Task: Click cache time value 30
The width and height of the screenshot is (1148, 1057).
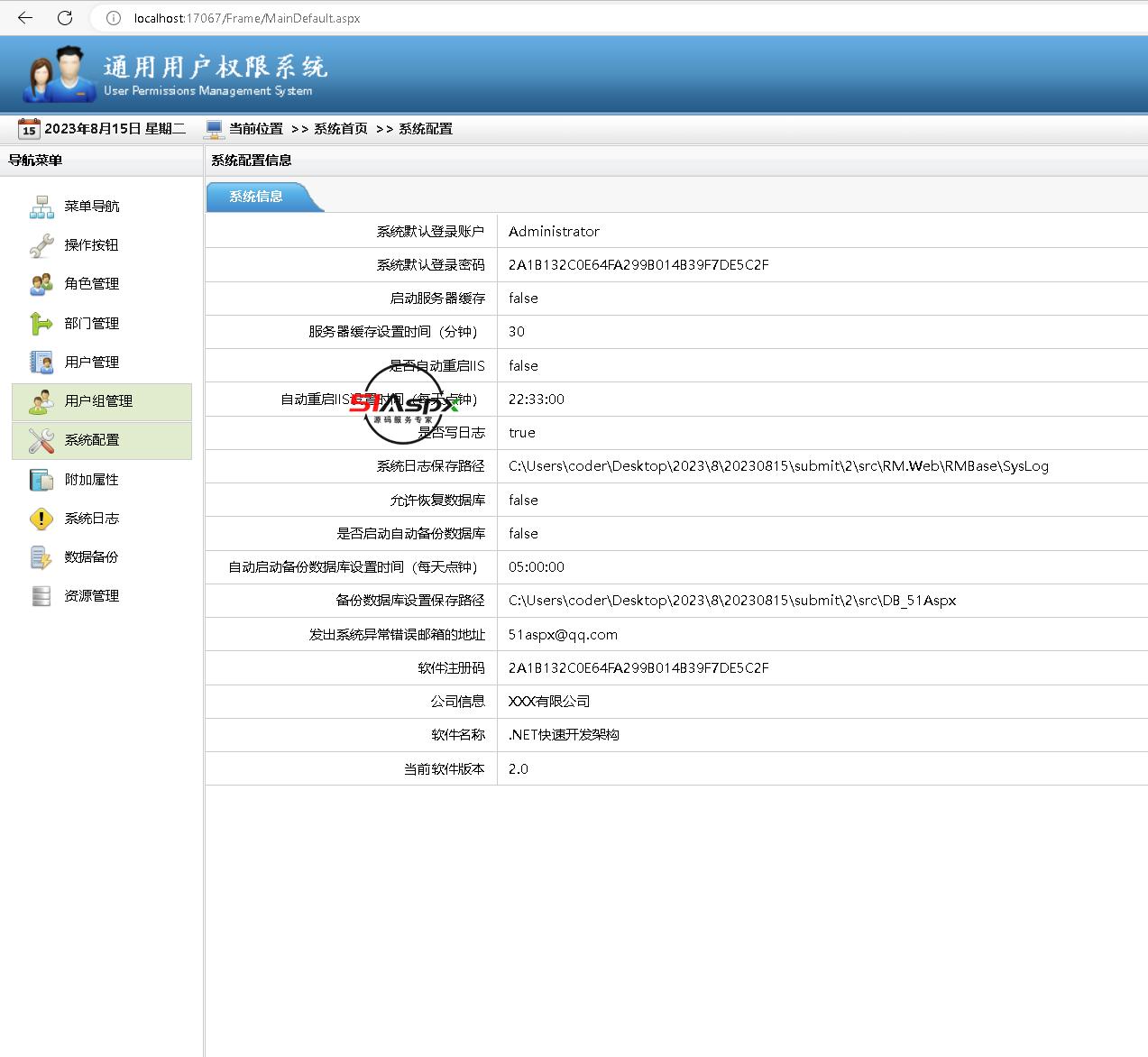Action: (x=517, y=332)
